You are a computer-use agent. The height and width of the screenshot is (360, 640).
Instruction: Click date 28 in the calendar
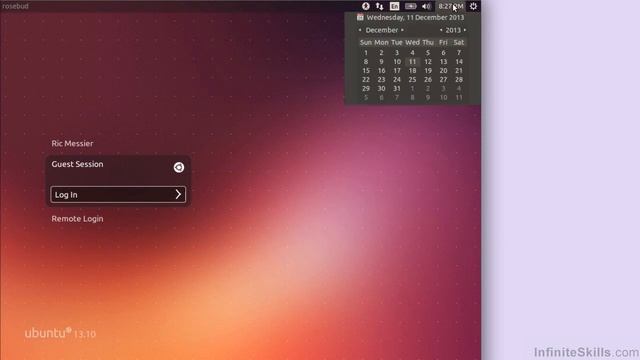pos(459,80)
